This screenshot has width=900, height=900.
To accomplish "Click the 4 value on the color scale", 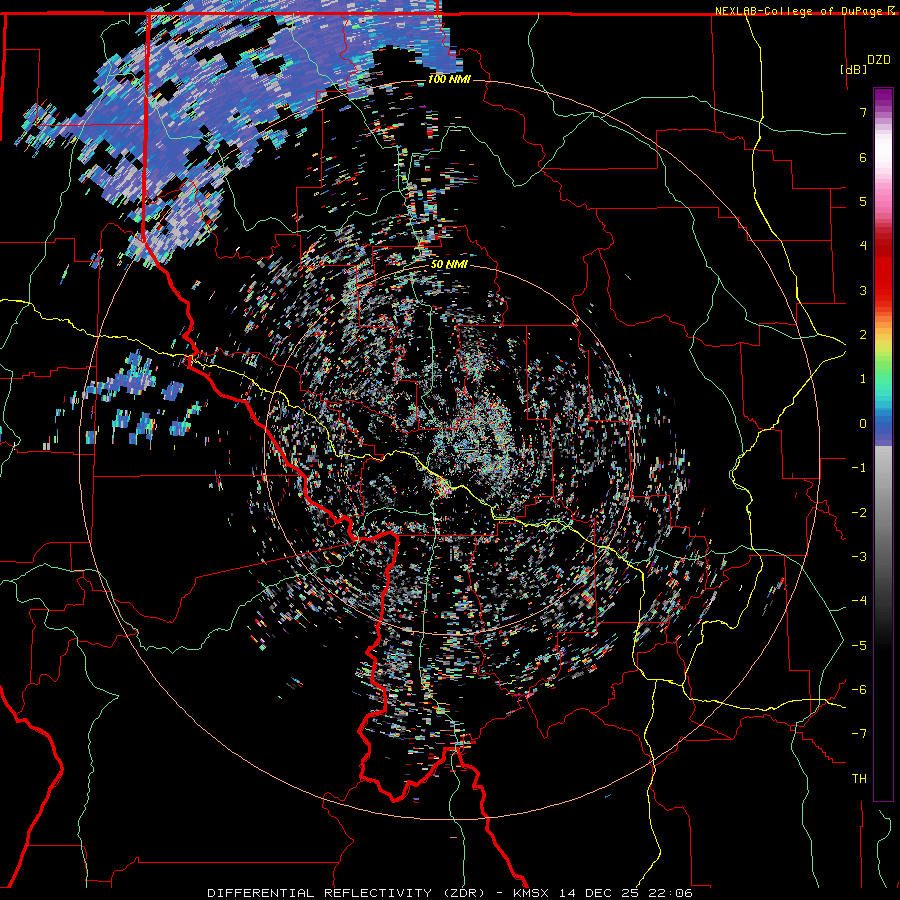I will coord(863,246).
